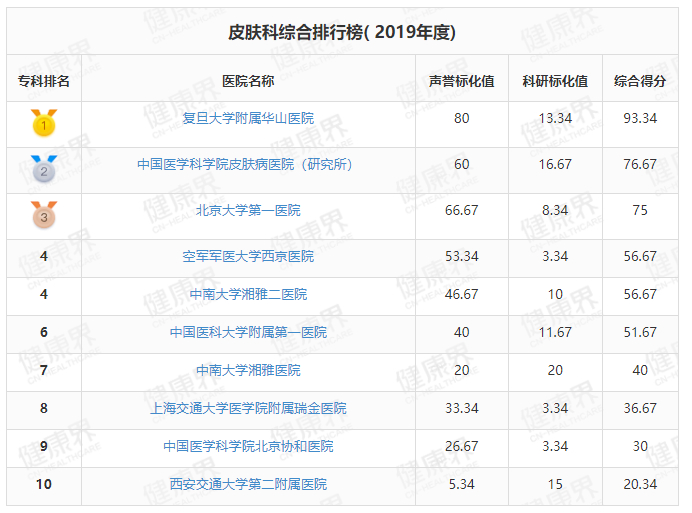Select 科研标化值 10 in 湘雅二医院 row
692x513 pixels.
click(x=555, y=294)
